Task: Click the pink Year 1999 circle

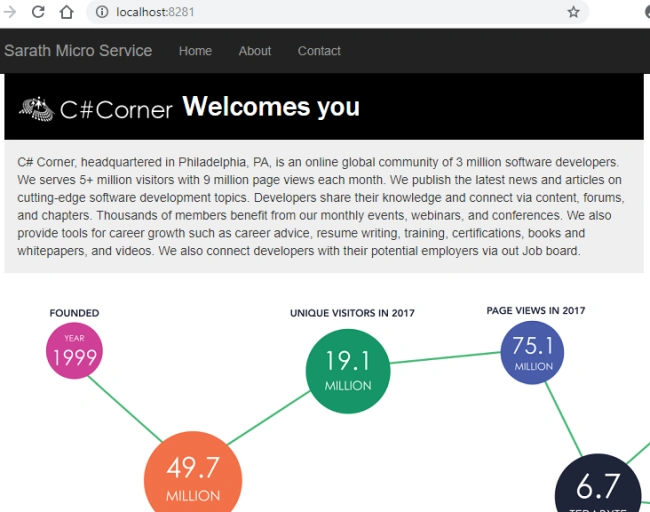Action: (74, 351)
